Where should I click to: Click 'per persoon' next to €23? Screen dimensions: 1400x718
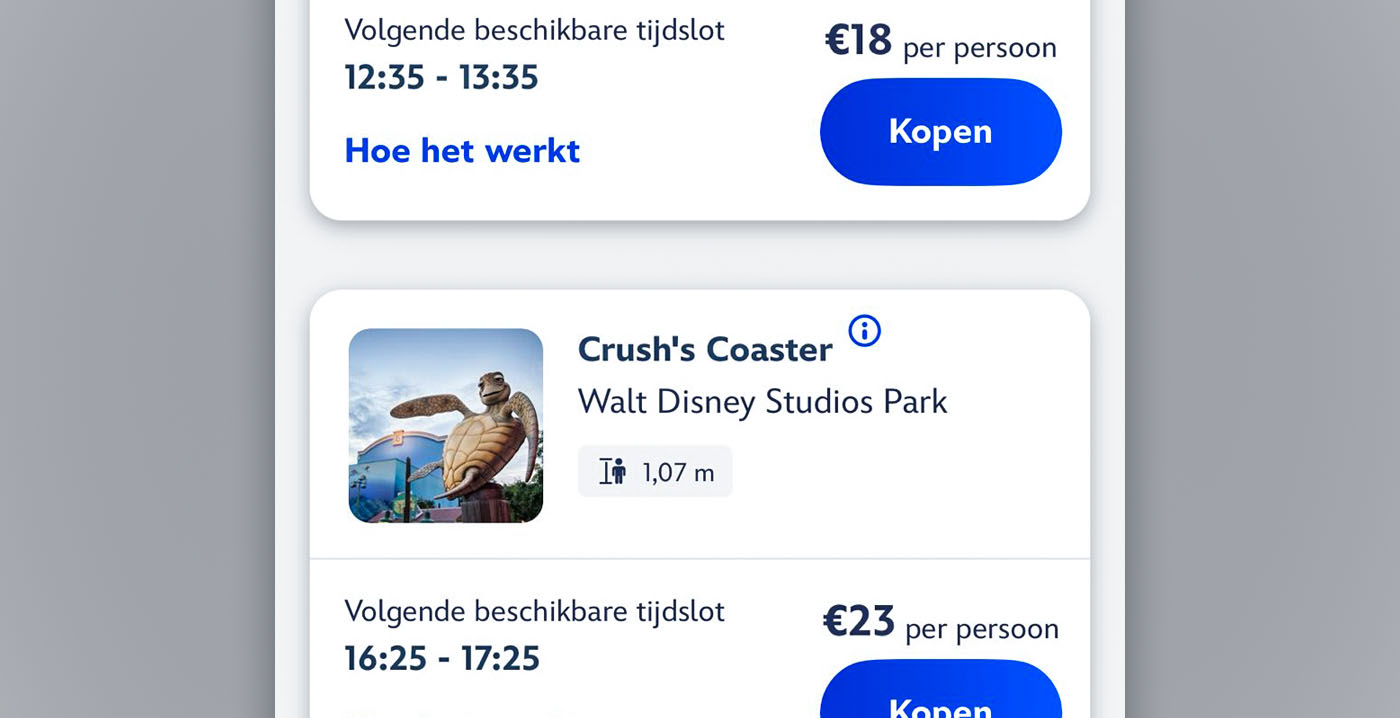(981, 629)
